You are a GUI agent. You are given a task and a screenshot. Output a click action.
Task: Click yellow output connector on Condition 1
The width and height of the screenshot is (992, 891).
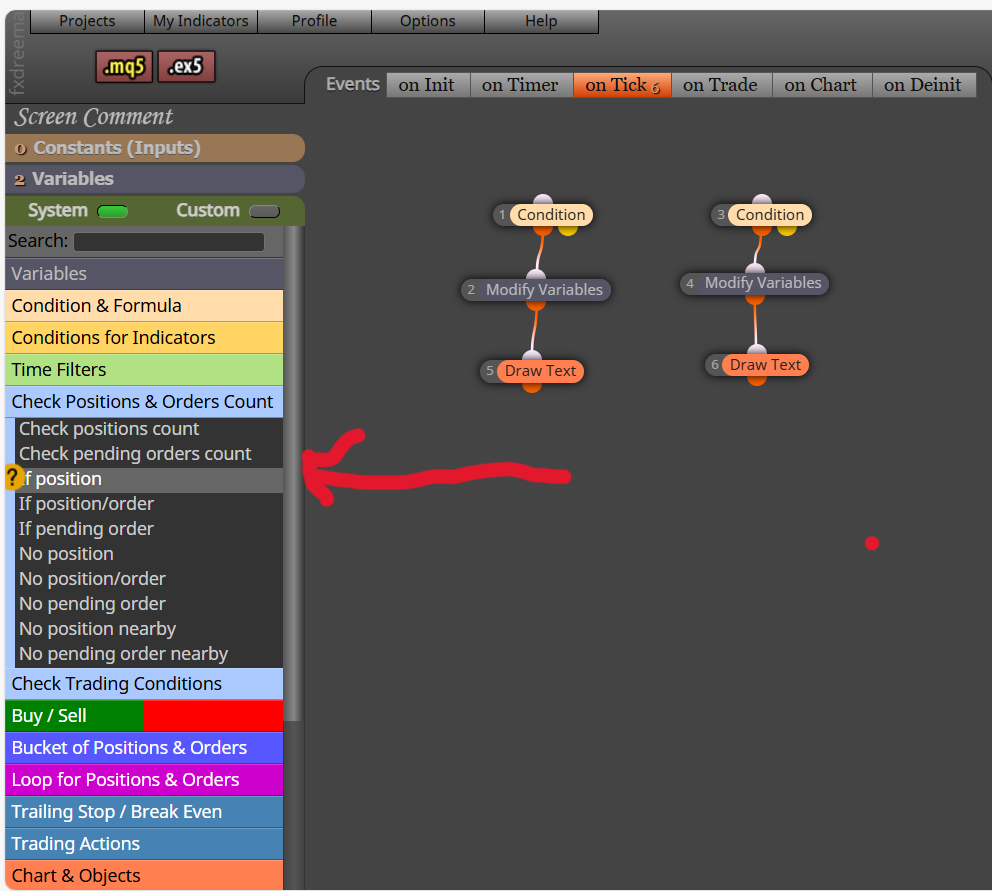tap(567, 230)
